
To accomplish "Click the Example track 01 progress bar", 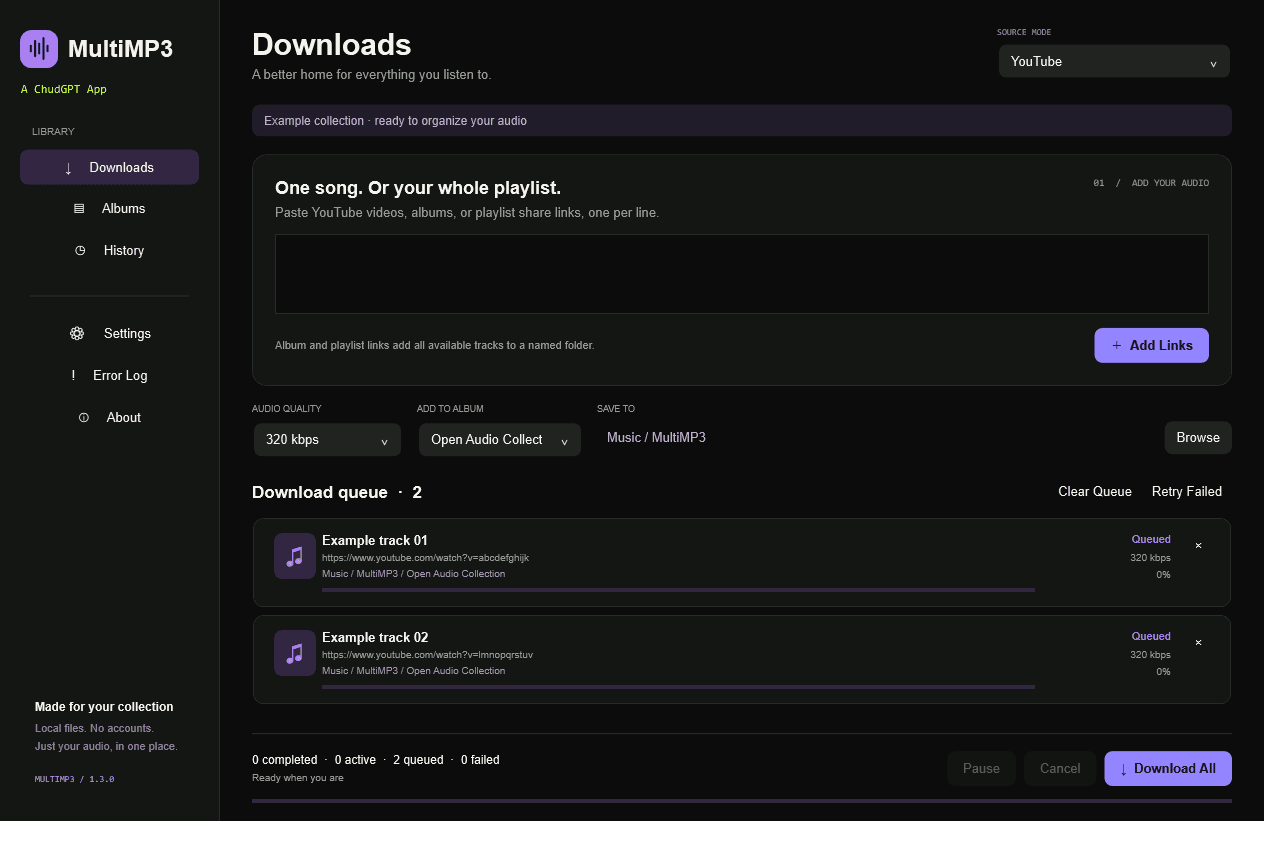I will pos(678,590).
